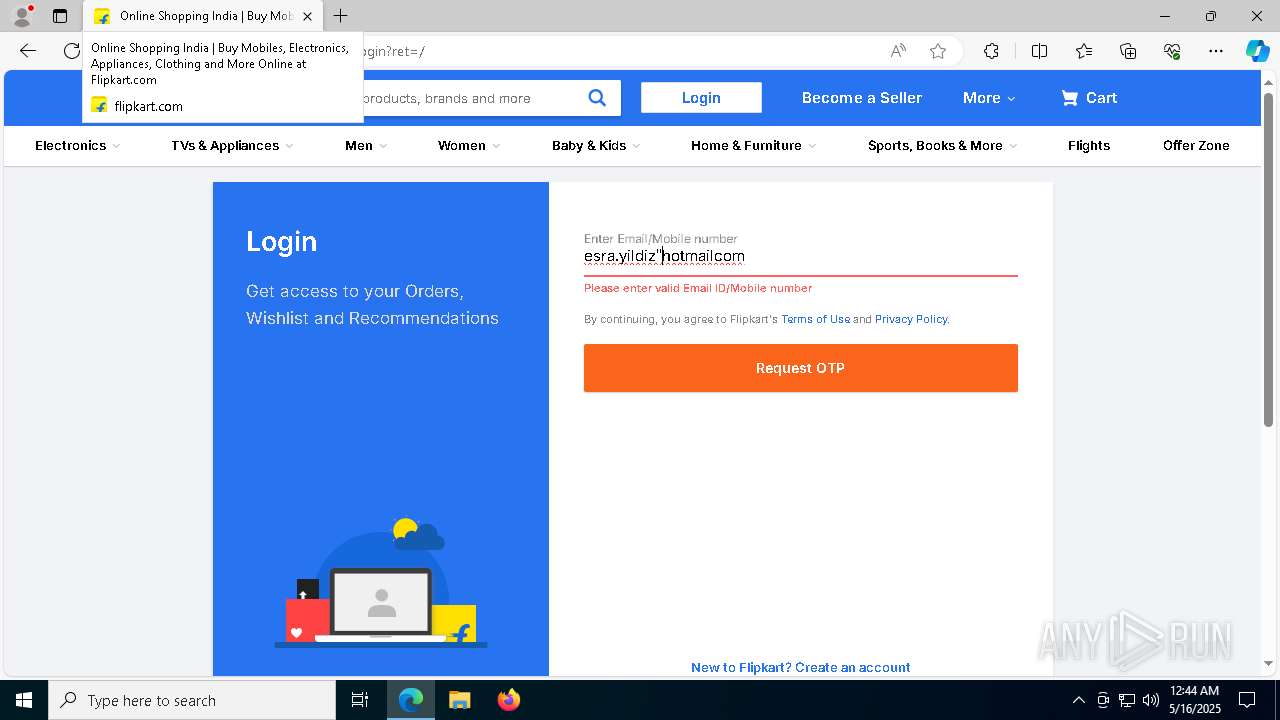Click the search magnifier icon in Flipkart header

point(597,98)
